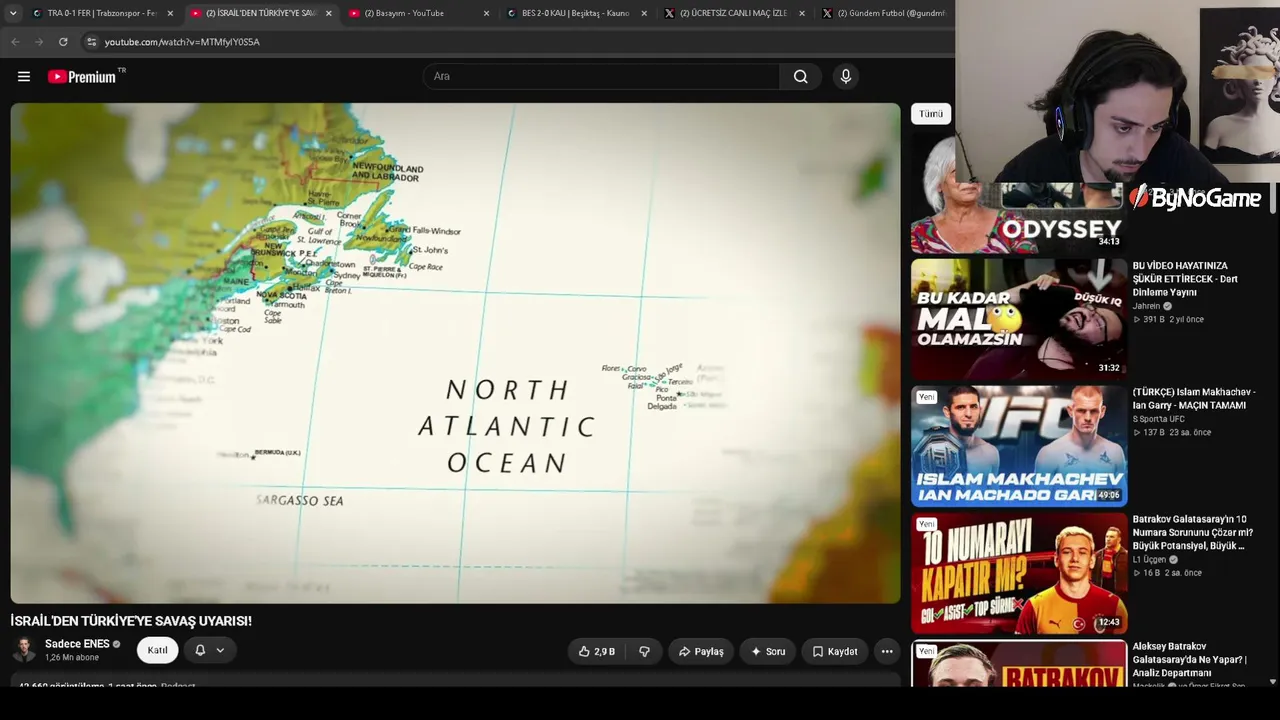The height and width of the screenshot is (720, 1280).
Task: Switch to BES 2-0 KAU Beşiktaş tab
Action: pyautogui.click(x=577, y=13)
